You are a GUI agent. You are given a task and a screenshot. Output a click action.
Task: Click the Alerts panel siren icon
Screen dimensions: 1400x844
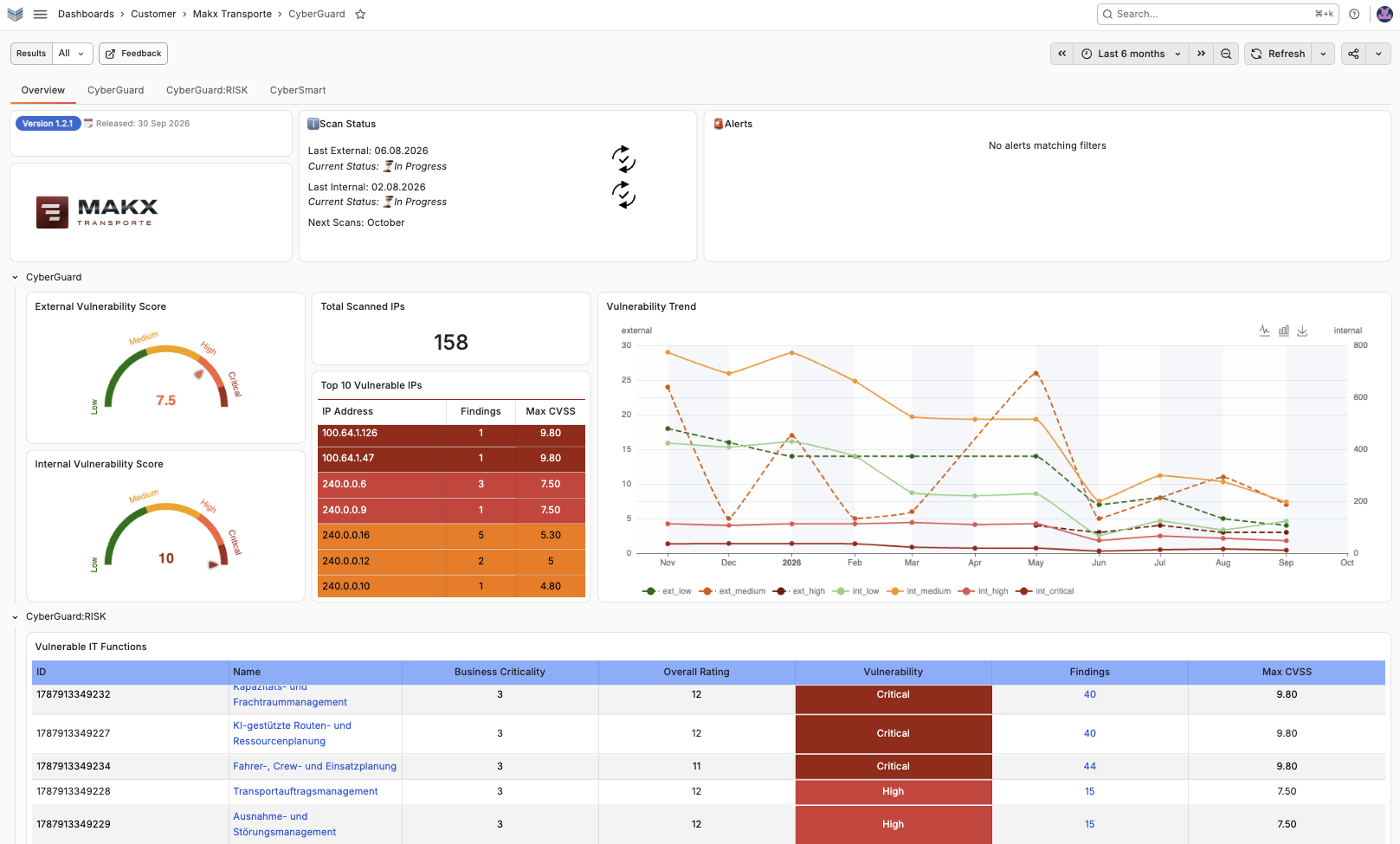click(x=719, y=124)
